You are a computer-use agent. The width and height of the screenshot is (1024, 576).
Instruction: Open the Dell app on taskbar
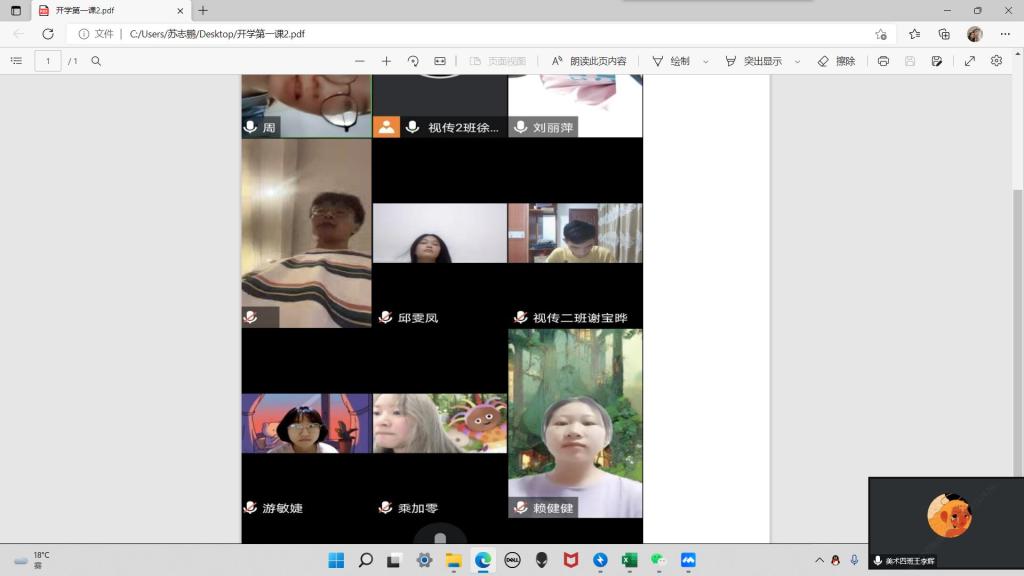coord(513,560)
